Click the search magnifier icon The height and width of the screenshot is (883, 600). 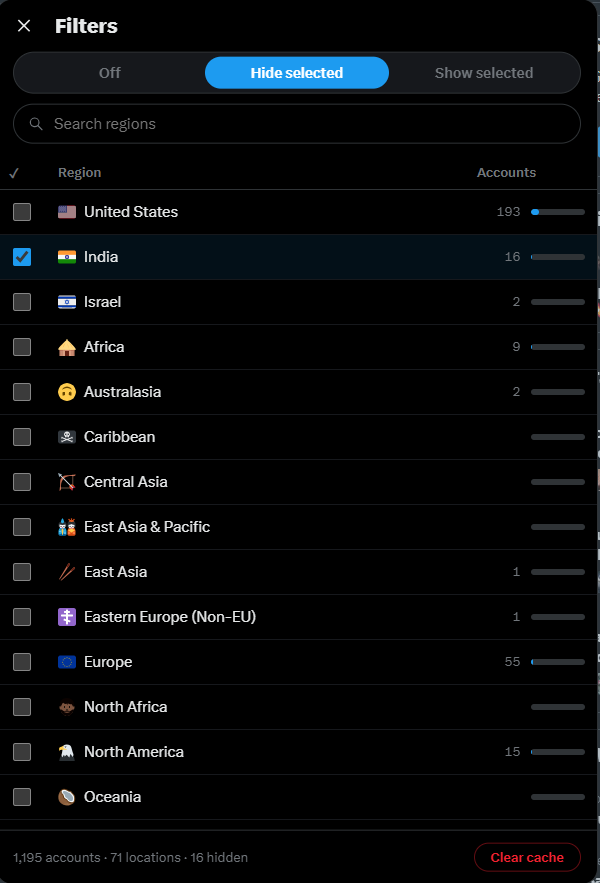pyautogui.click(x=36, y=124)
